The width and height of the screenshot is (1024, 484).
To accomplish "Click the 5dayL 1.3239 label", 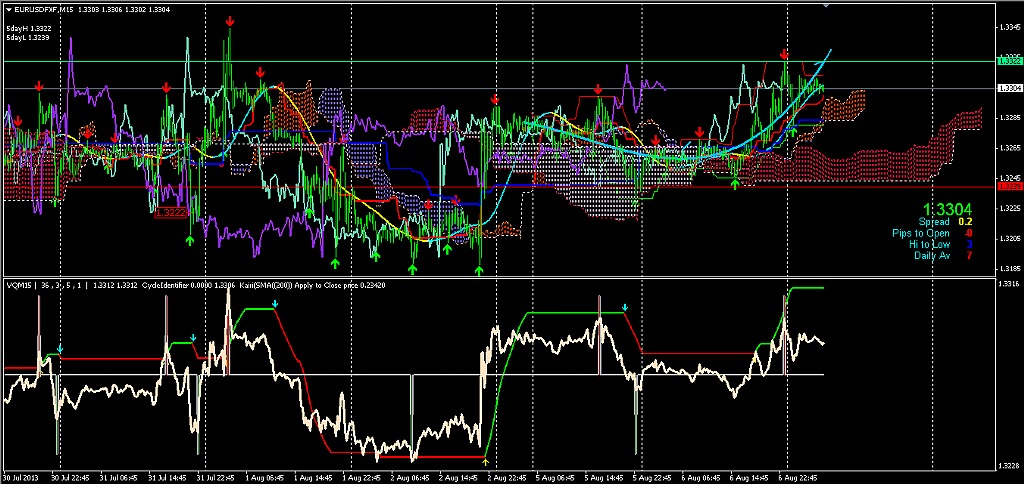I will coord(28,38).
